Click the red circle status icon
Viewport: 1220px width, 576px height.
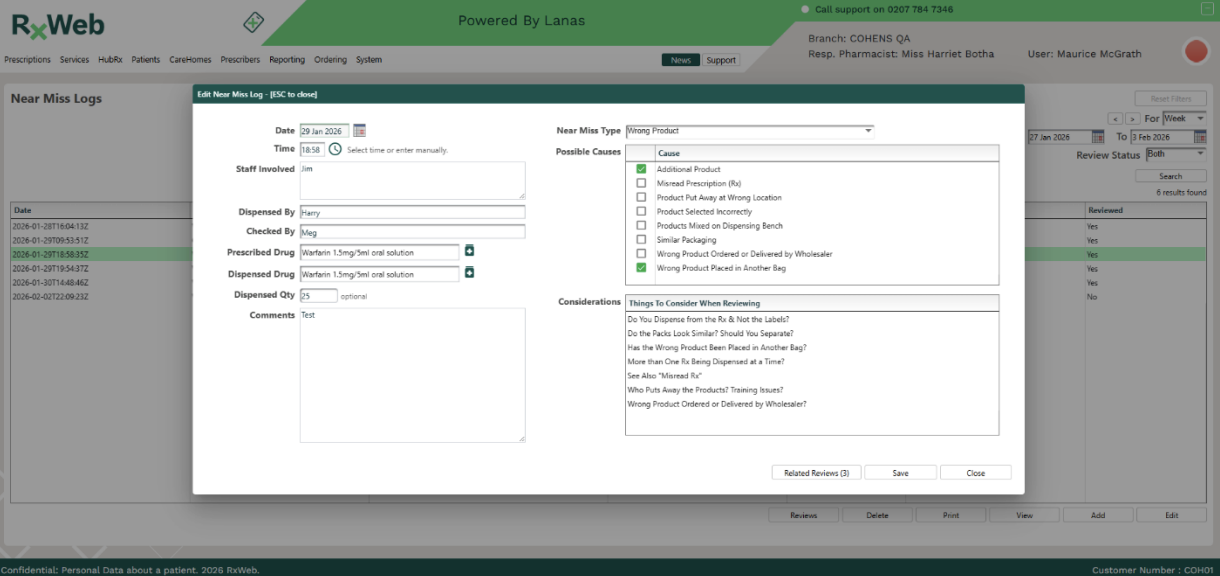[1195, 52]
